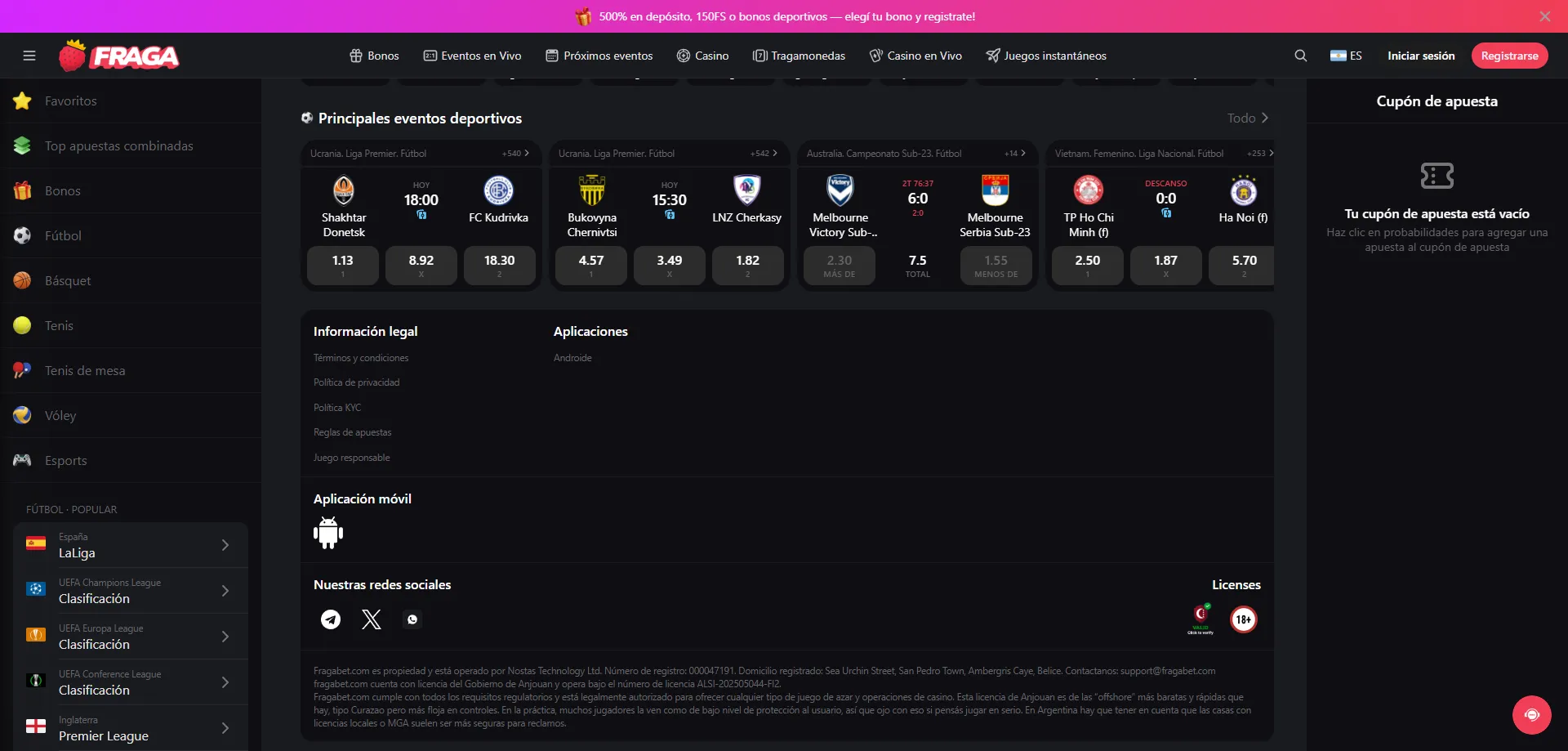
Task: Show all events via Todo link
Action: (x=1248, y=118)
